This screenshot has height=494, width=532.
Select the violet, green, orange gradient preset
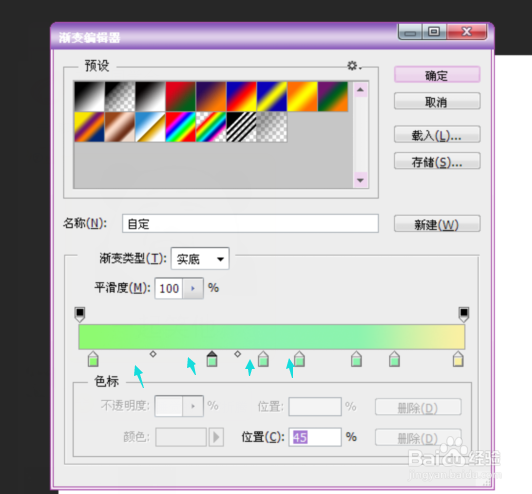click(333, 96)
